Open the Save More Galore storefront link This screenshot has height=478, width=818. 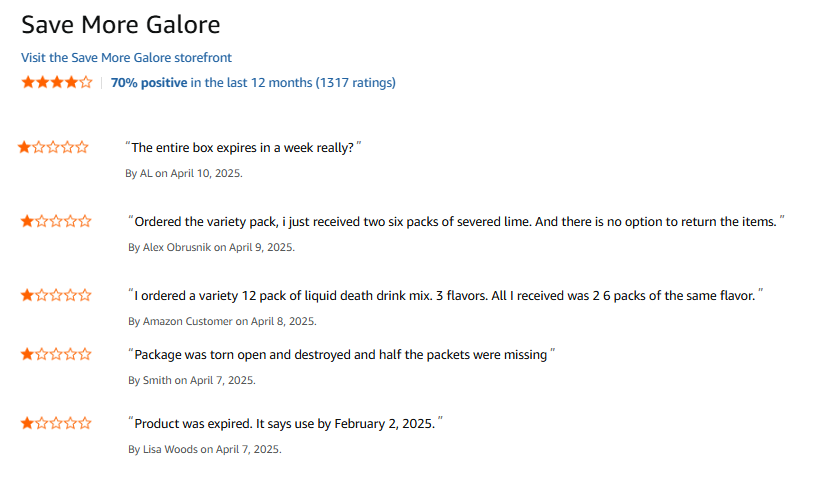click(126, 58)
